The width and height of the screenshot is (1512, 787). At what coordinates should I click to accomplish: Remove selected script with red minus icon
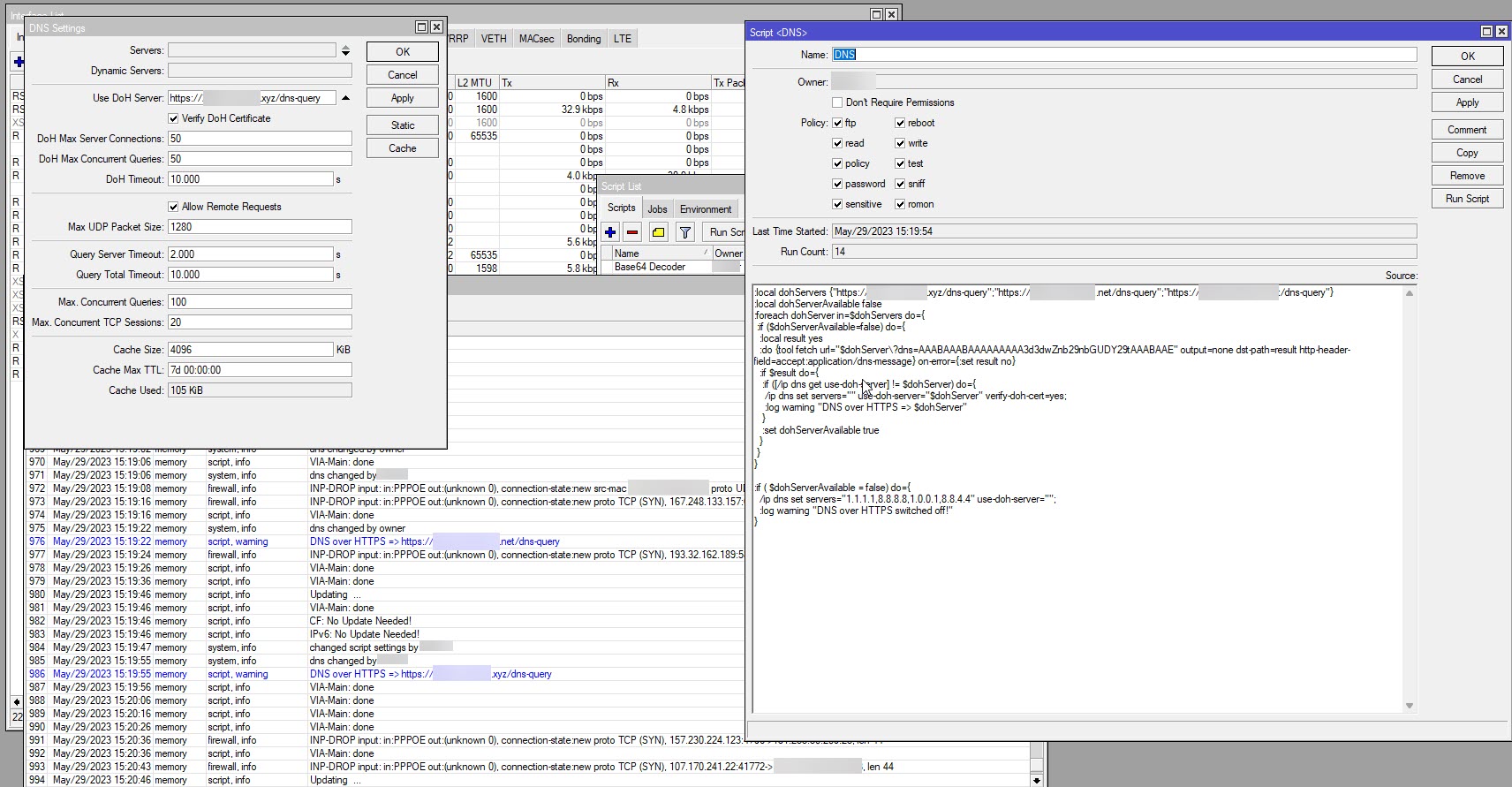(x=632, y=232)
